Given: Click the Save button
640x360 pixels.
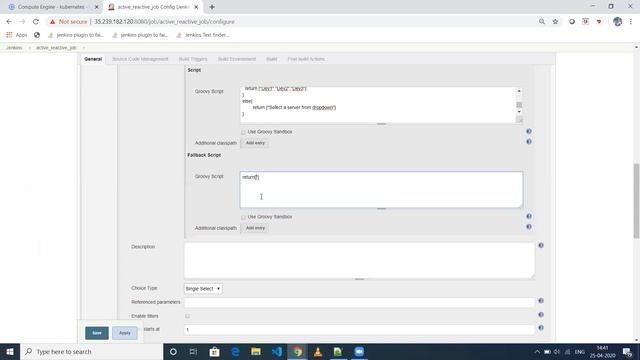Looking at the screenshot, I should coord(97,333).
